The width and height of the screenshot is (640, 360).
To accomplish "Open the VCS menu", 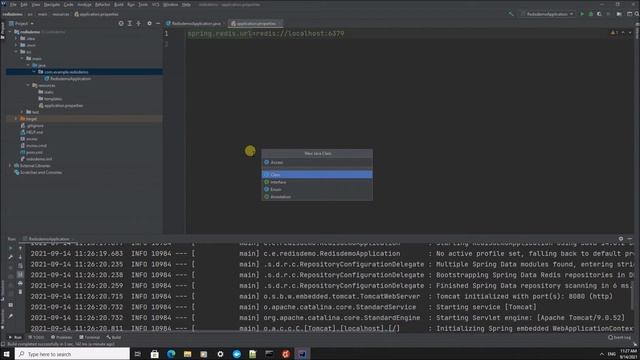I will pyautogui.click(x=156, y=4).
